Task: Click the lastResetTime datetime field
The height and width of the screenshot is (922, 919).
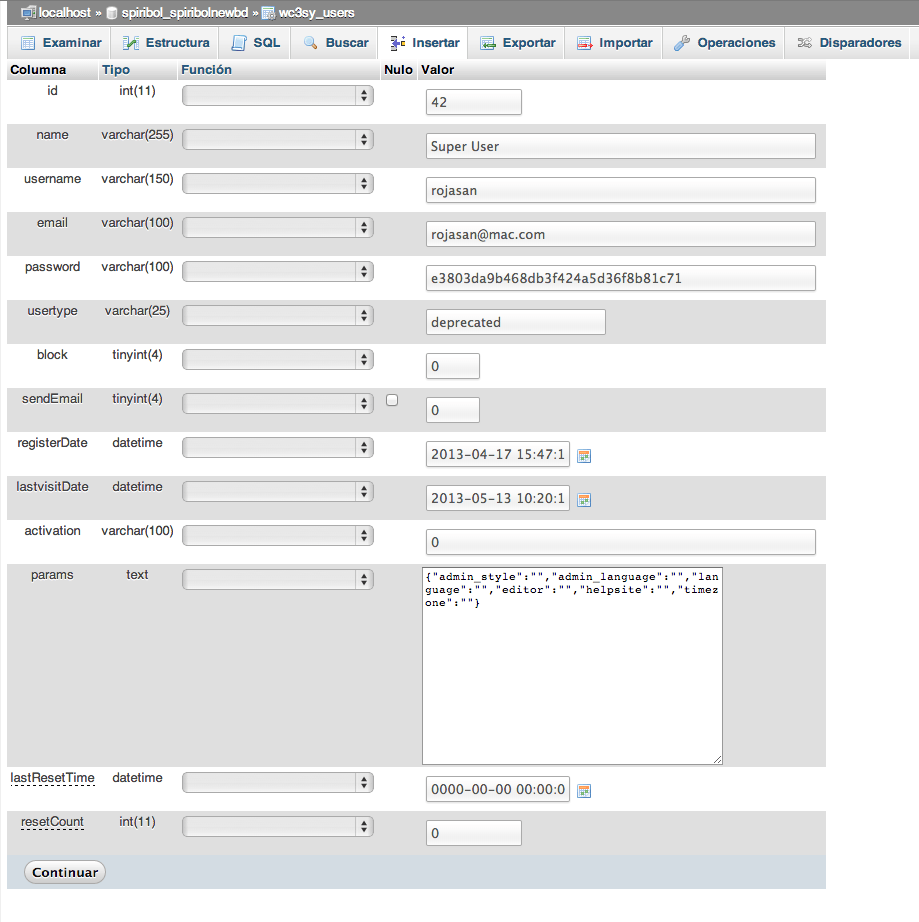Action: [x=497, y=789]
